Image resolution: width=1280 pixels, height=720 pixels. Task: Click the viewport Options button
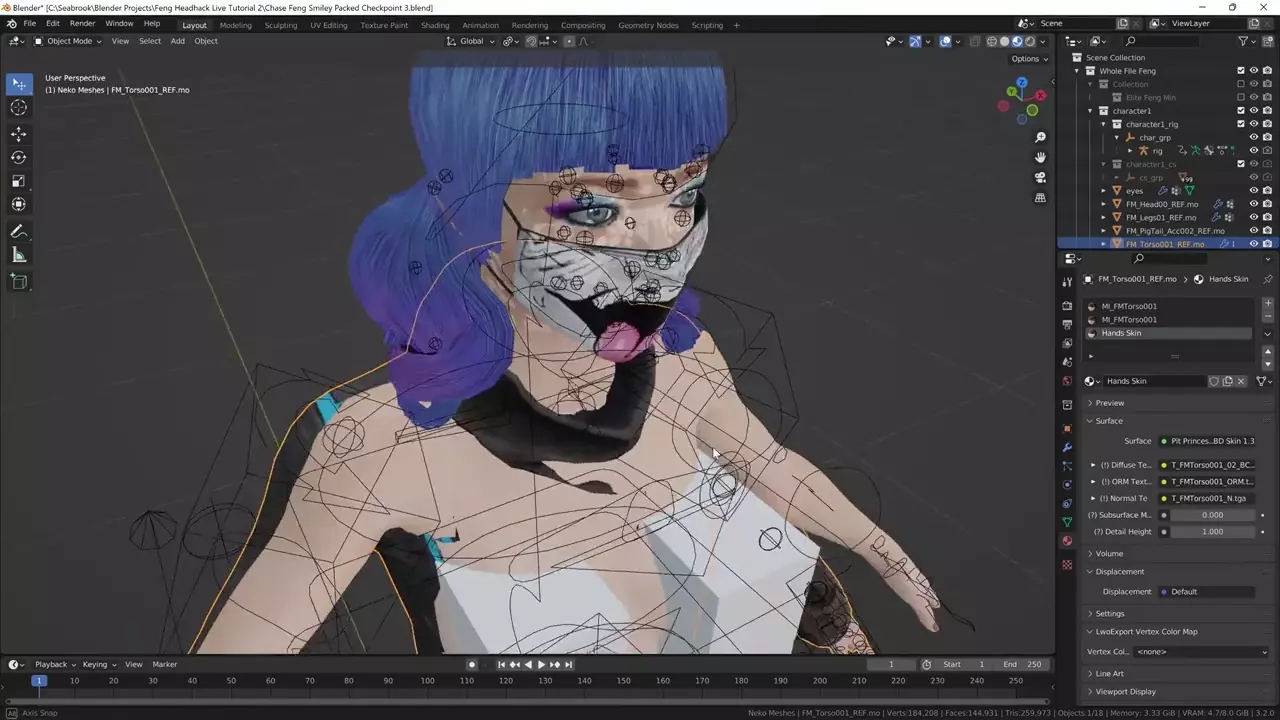1028,59
